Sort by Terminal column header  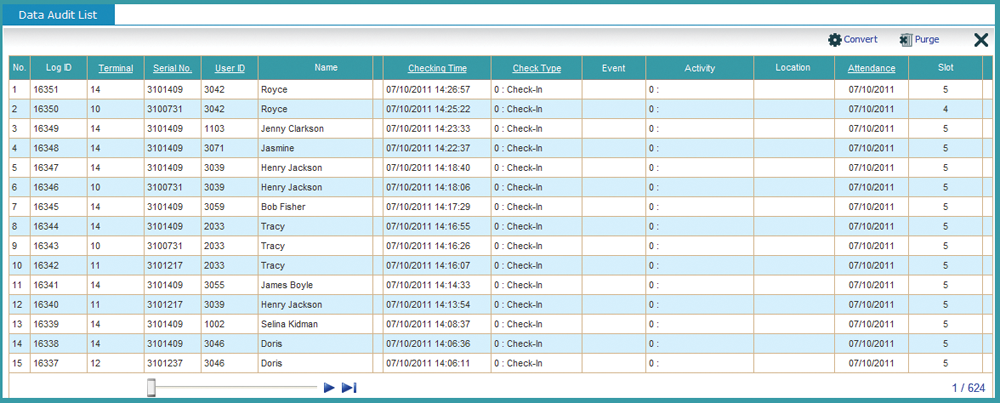pyautogui.click(x=116, y=68)
